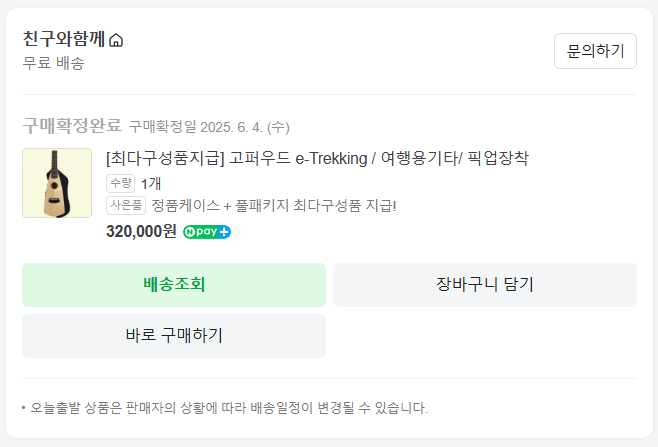Open the 친구와함께 store name link

[64, 40]
